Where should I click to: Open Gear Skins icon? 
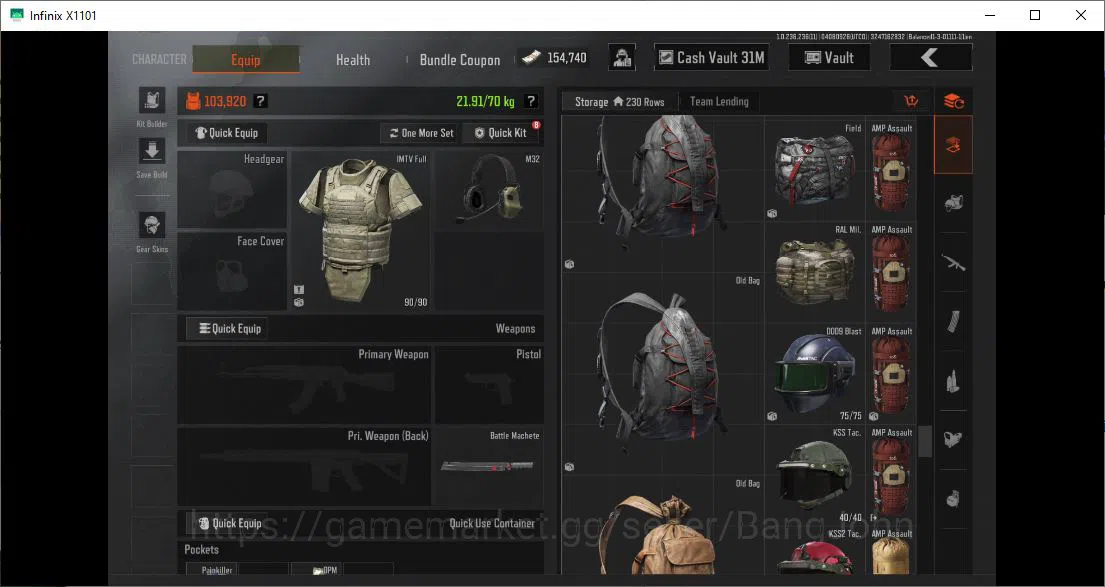click(152, 225)
